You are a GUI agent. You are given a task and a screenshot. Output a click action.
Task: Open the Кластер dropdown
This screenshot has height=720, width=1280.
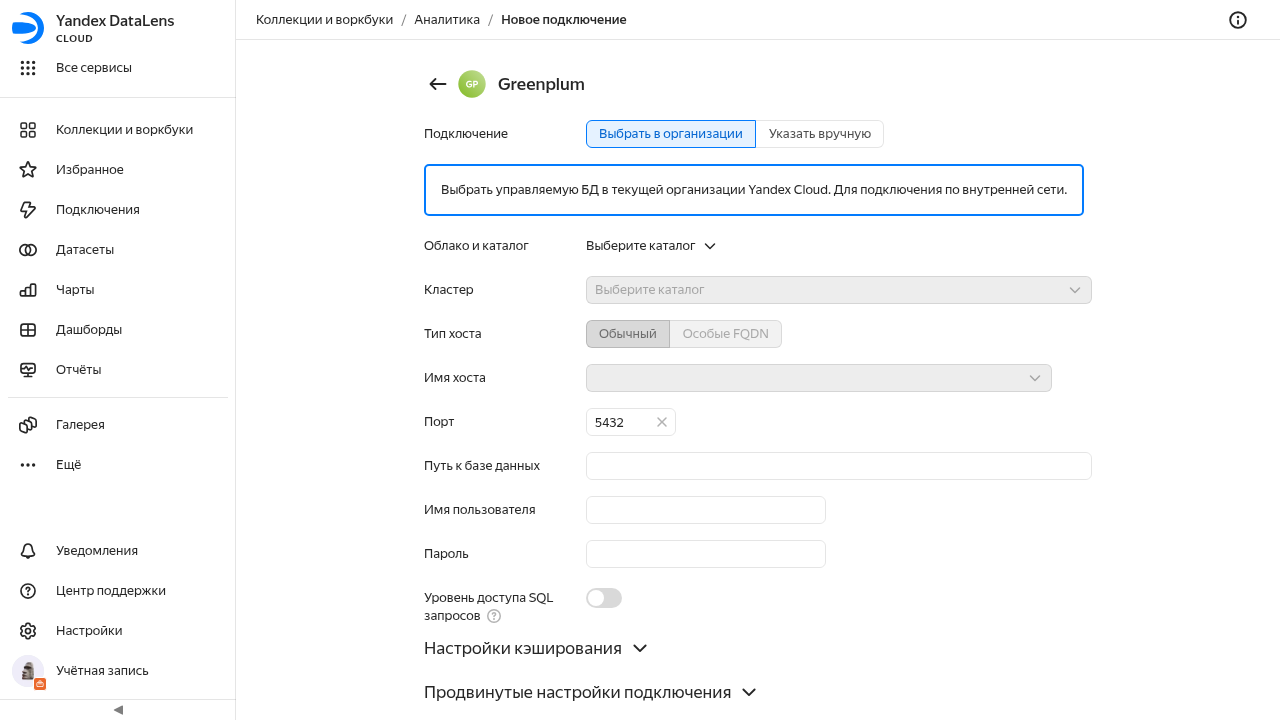(839, 290)
